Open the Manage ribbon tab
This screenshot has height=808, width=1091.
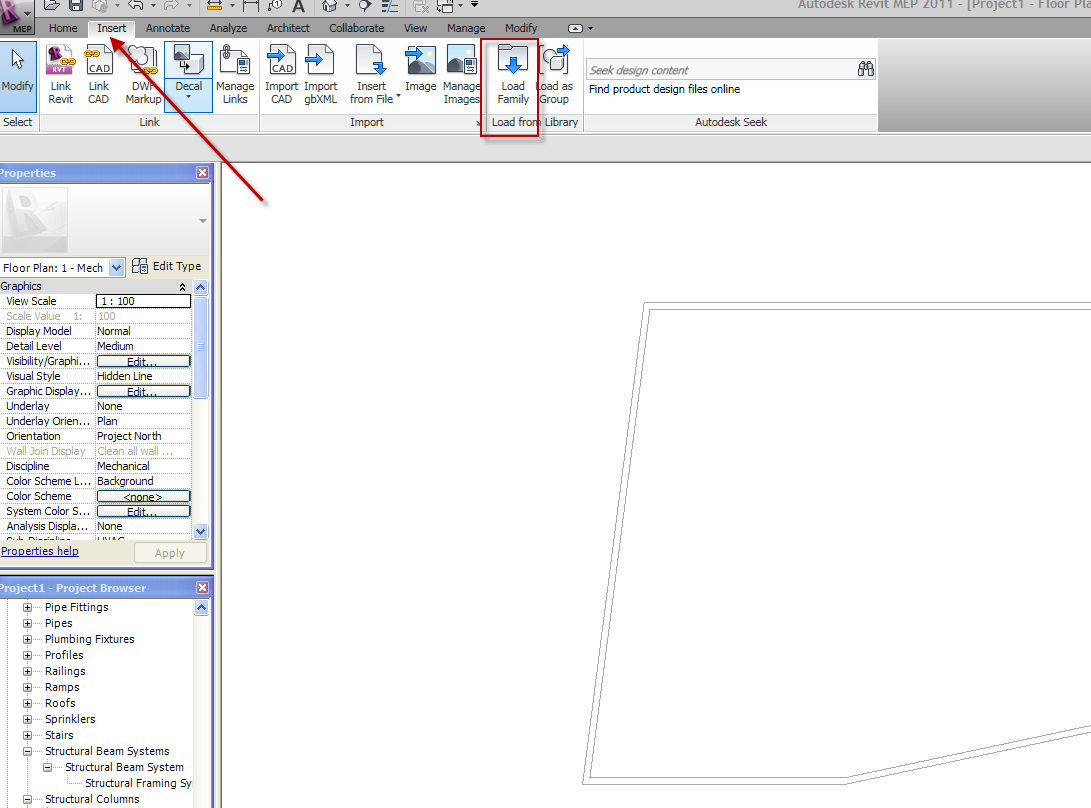466,28
